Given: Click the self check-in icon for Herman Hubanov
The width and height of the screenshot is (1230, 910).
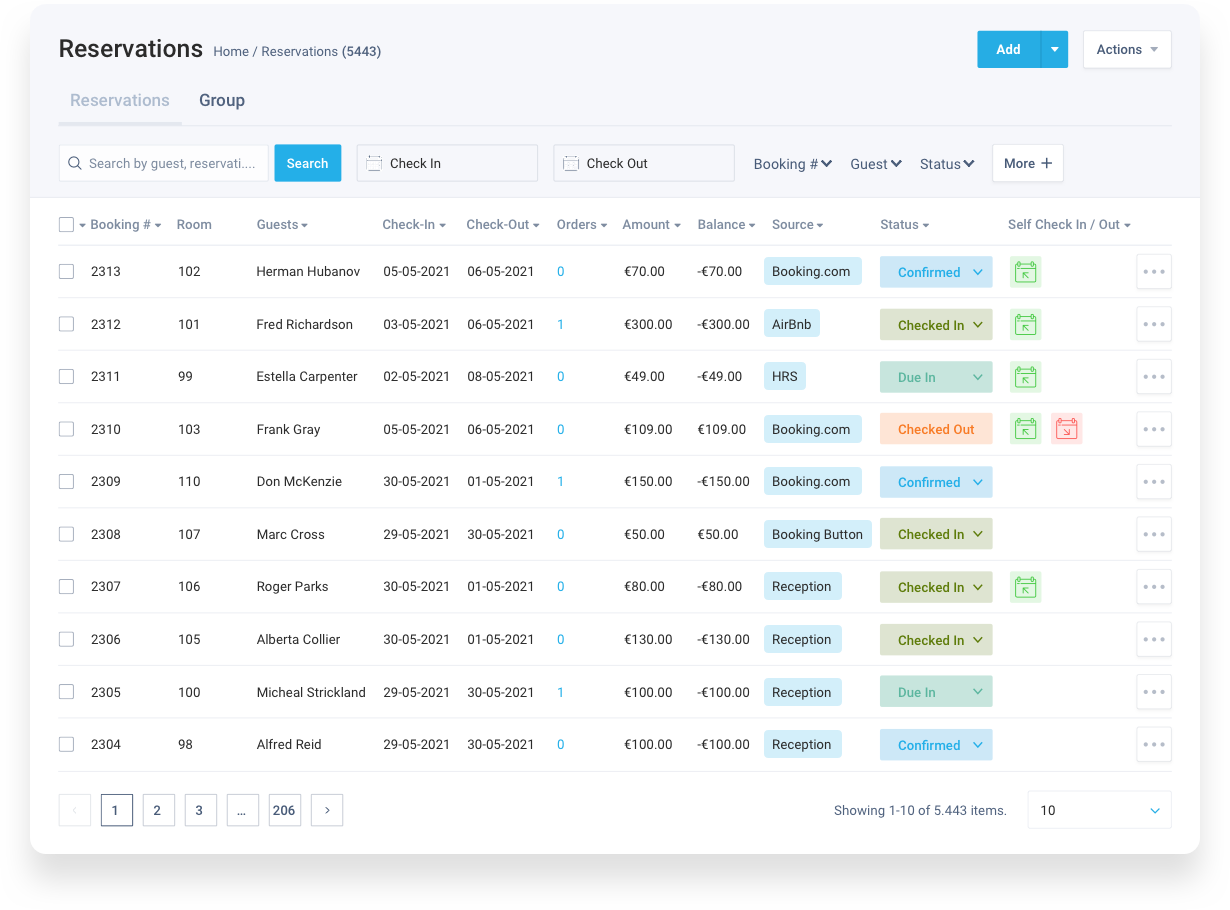Looking at the screenshot, I should pyautogui.click(x=1025, y=271).
